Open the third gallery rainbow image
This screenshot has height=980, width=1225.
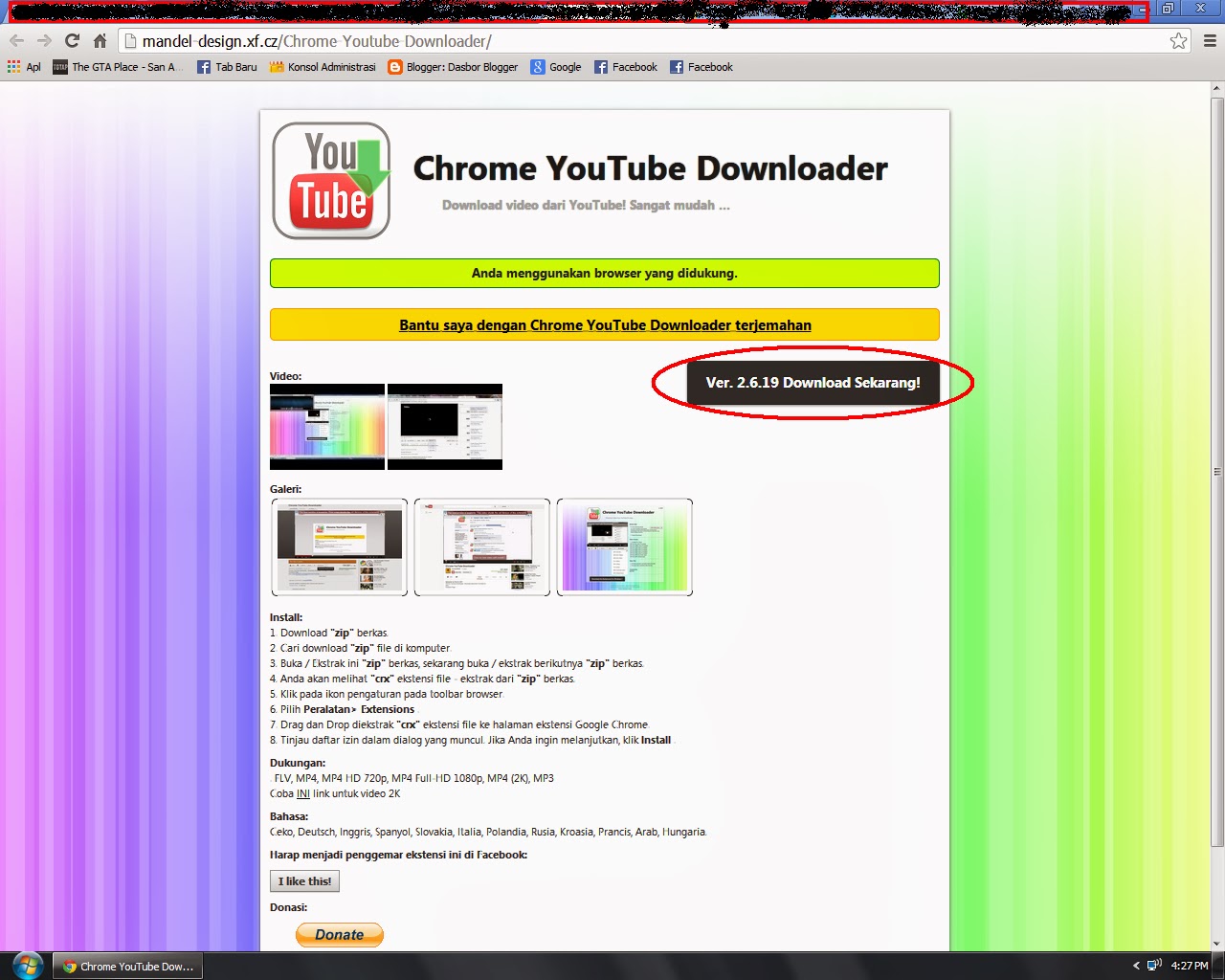pyautogui.click(x=625, y=547)
